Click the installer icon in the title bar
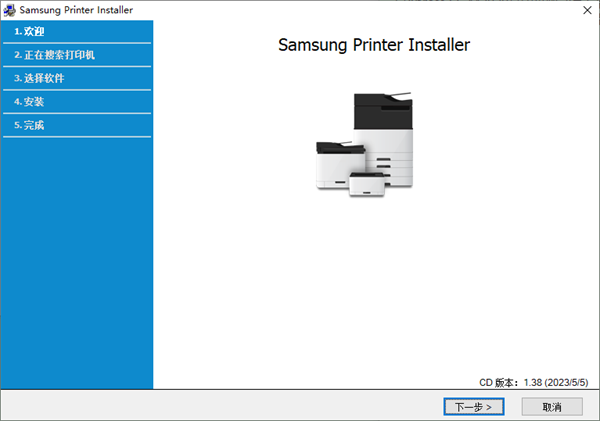The image size is (600, 421). tap(9, 10)
